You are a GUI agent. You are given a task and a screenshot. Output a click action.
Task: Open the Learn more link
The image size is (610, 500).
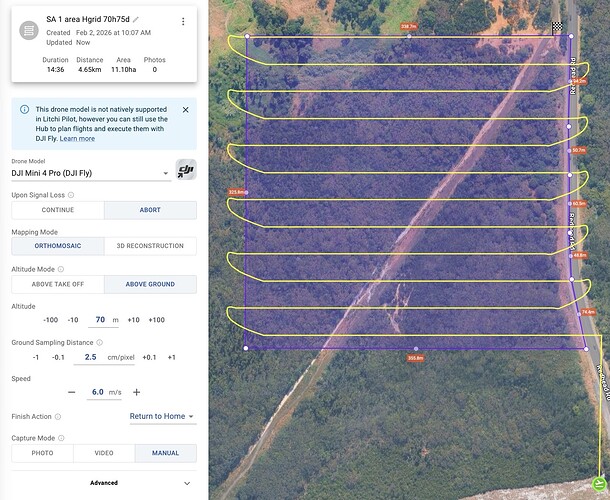click(x=77, y=138)
